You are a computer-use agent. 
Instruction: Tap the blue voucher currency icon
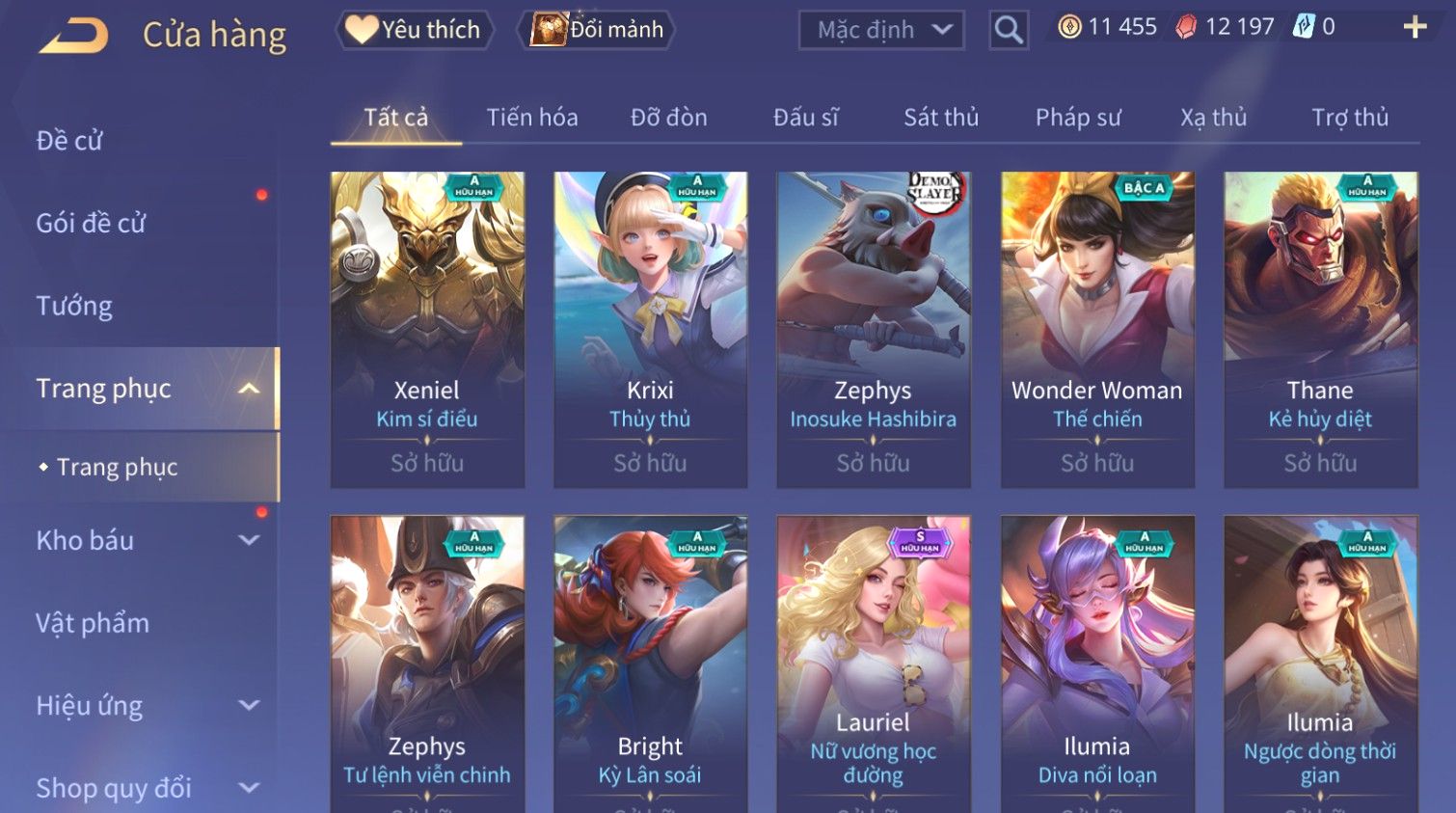[x=1304, y=26]
